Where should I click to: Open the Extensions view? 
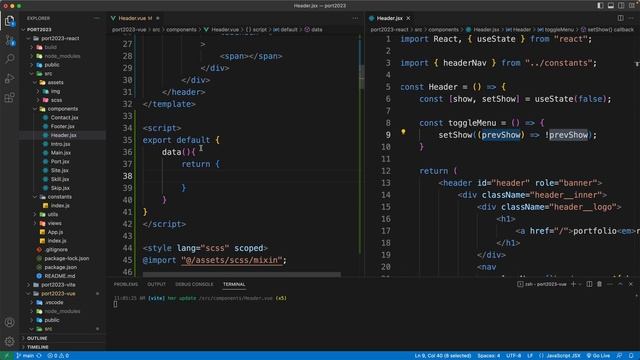9,97
